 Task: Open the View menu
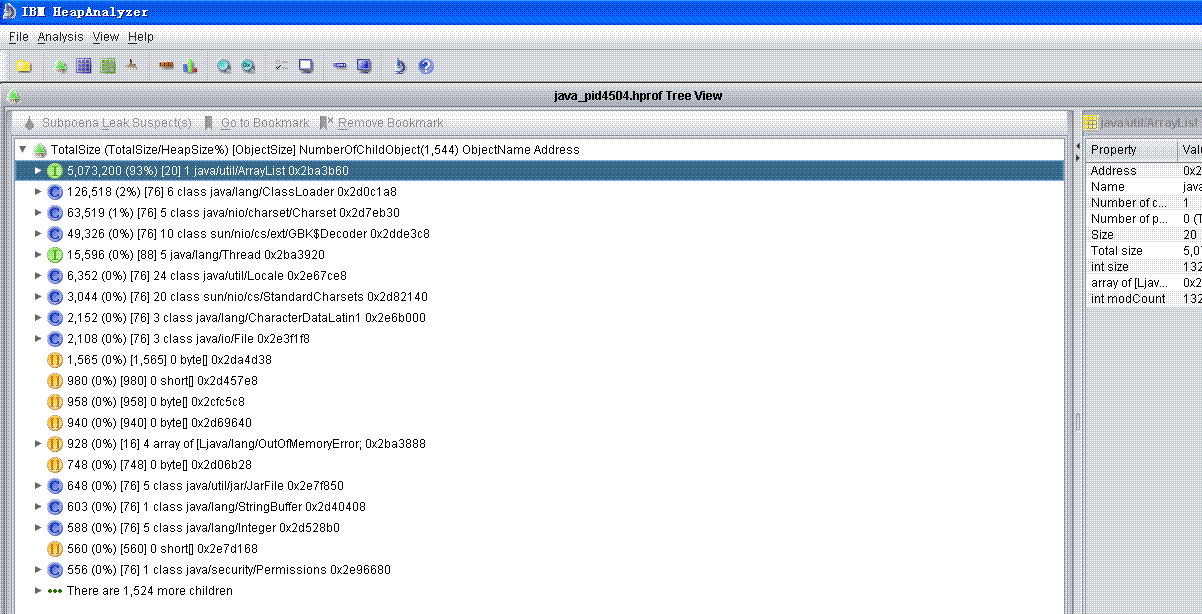106,37
